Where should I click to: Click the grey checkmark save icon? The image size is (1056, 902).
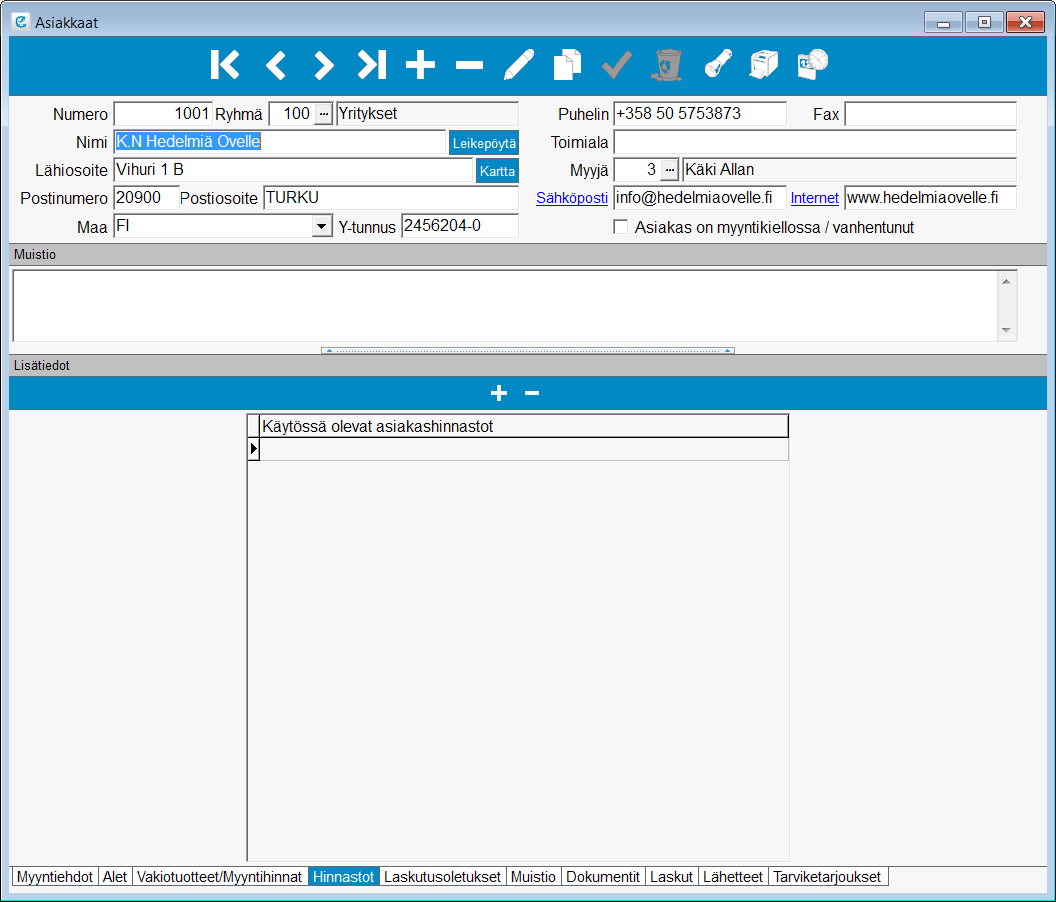click(617, 65)
